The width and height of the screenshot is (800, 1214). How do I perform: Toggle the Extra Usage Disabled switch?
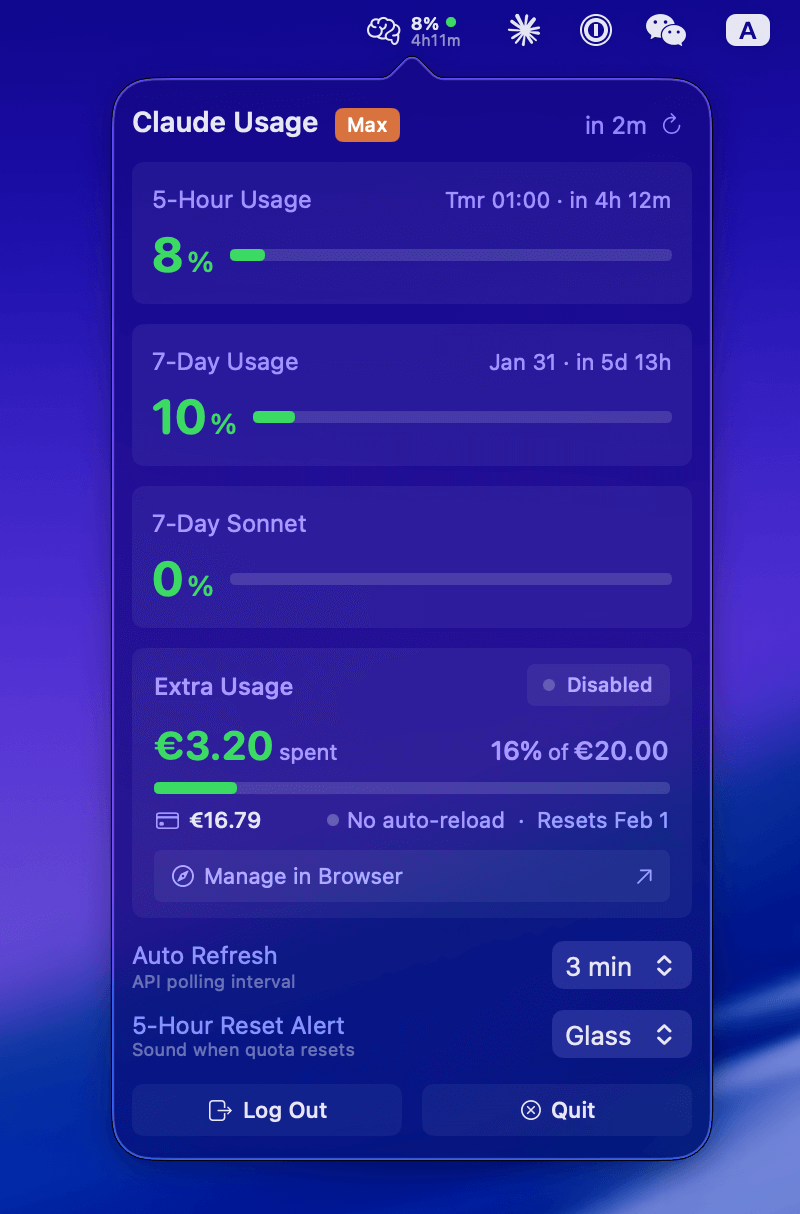coord(598,686)
